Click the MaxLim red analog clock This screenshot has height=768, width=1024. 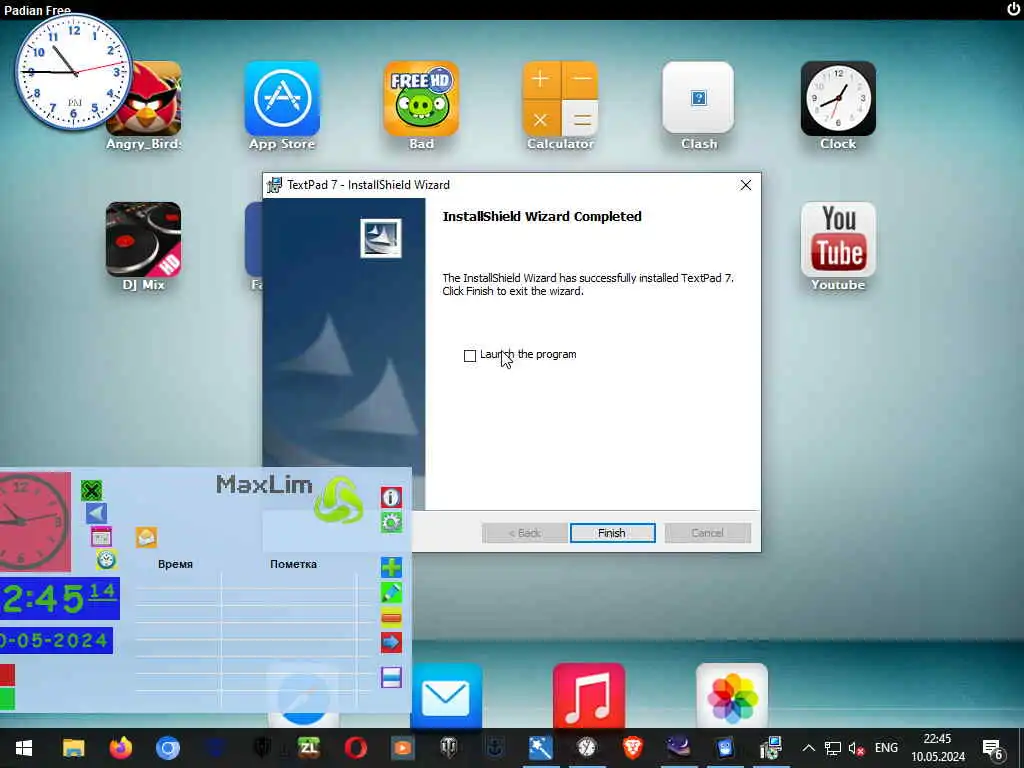pos(35,522)
